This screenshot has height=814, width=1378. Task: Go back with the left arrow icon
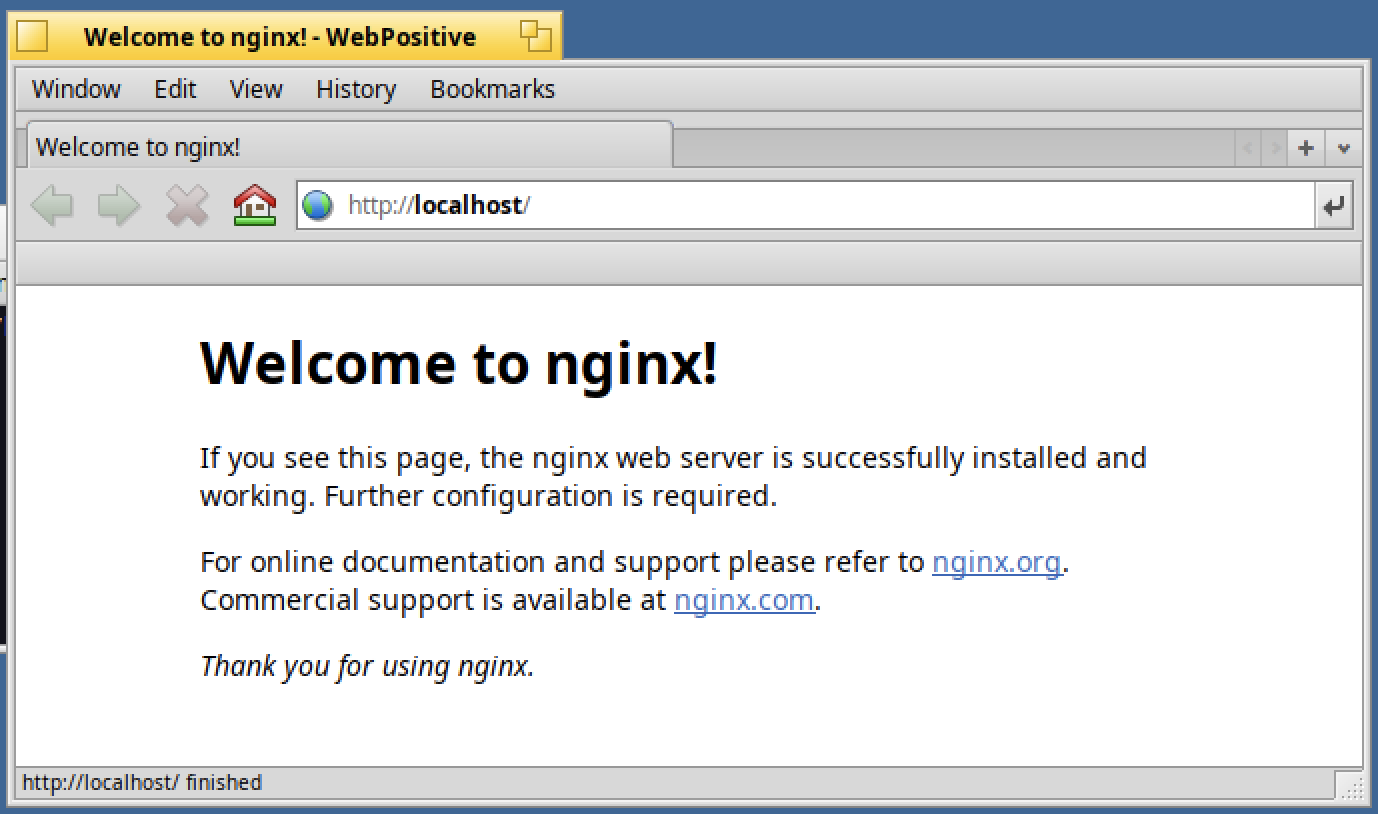tap(52, 206)
